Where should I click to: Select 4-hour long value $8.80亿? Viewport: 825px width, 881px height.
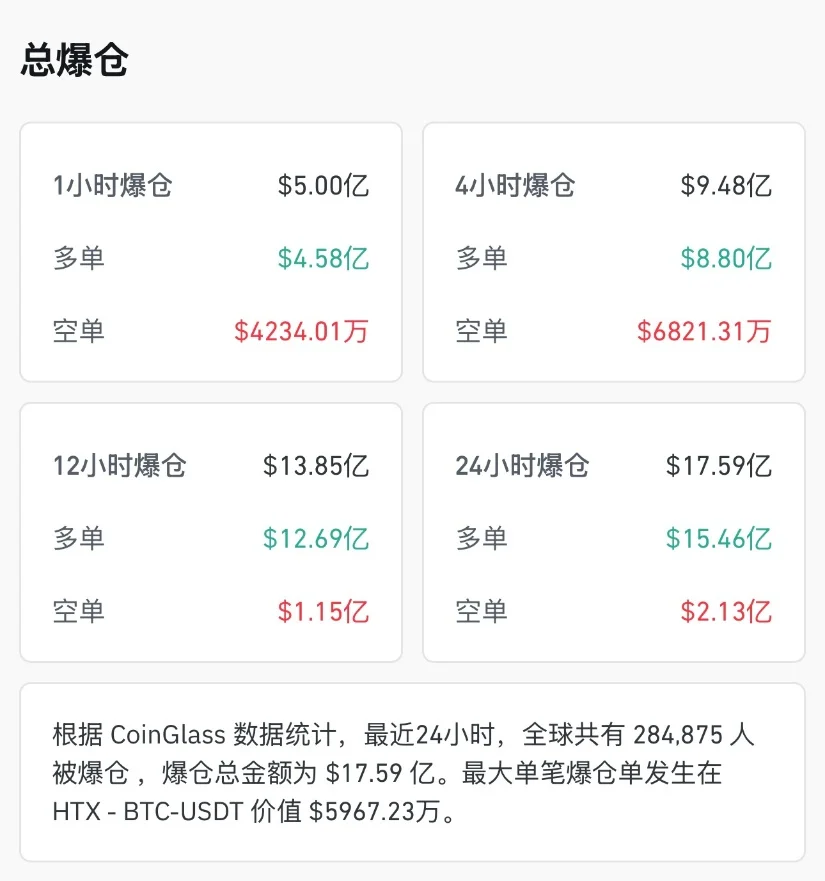[x=726, y=258]
